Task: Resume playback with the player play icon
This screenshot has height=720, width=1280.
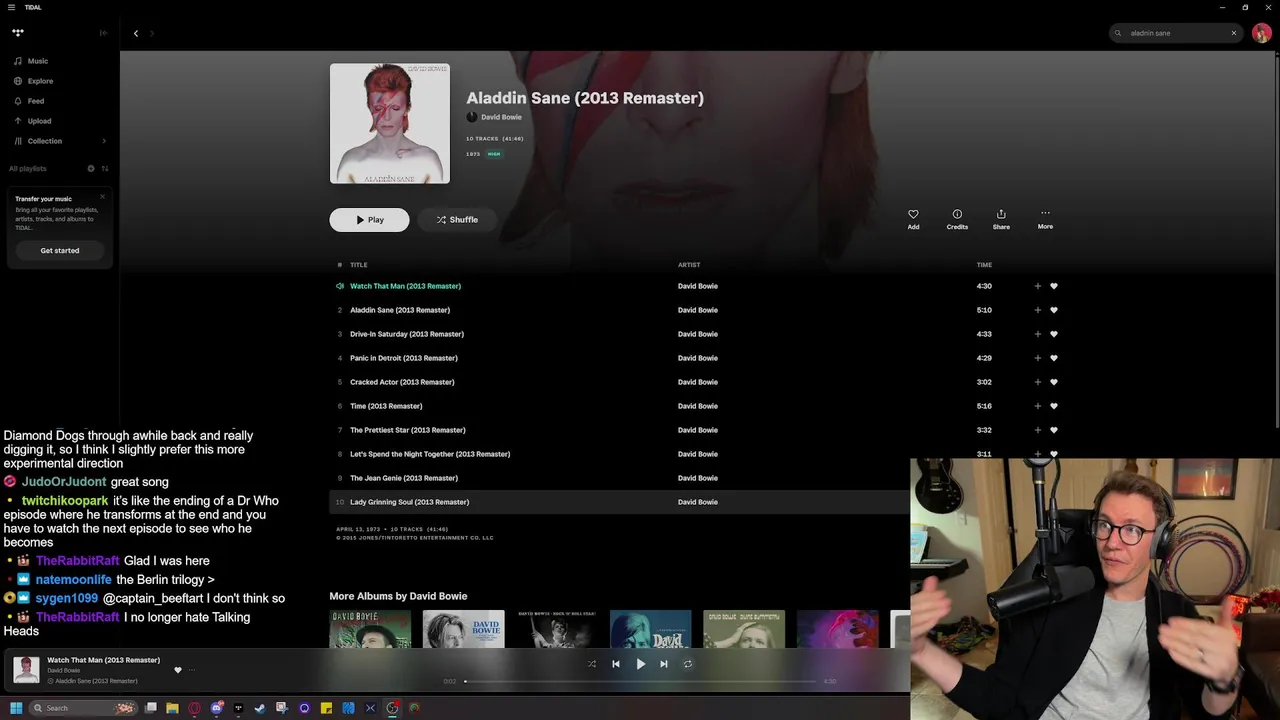Action: (x=641, y=664)
